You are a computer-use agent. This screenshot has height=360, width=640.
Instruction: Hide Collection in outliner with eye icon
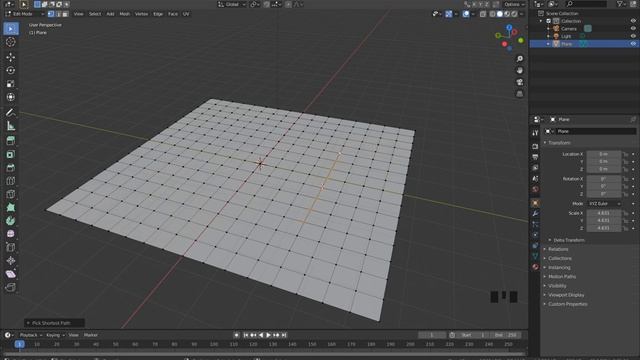pos(633,21)
